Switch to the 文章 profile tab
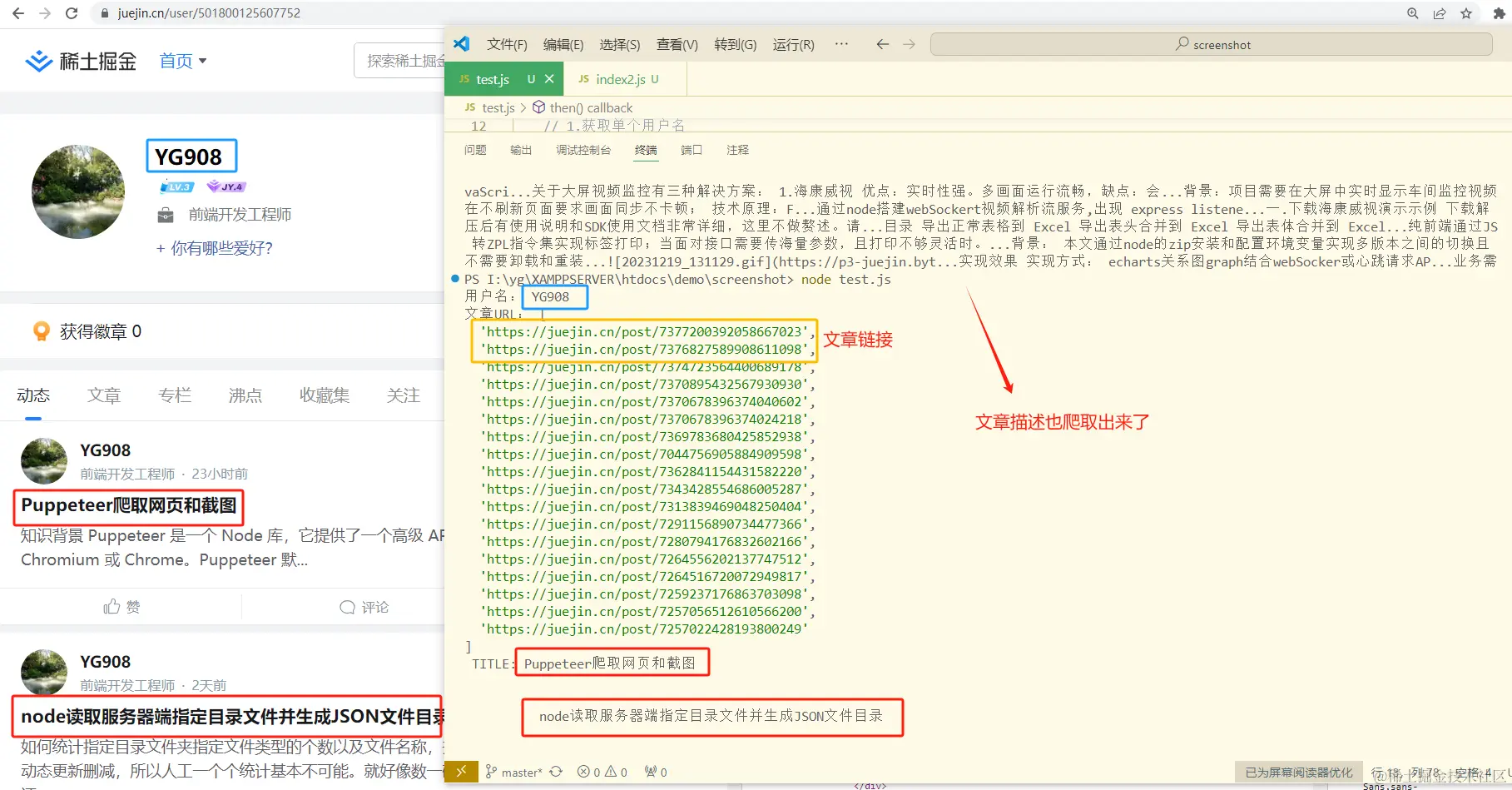 tap(104, 395)
